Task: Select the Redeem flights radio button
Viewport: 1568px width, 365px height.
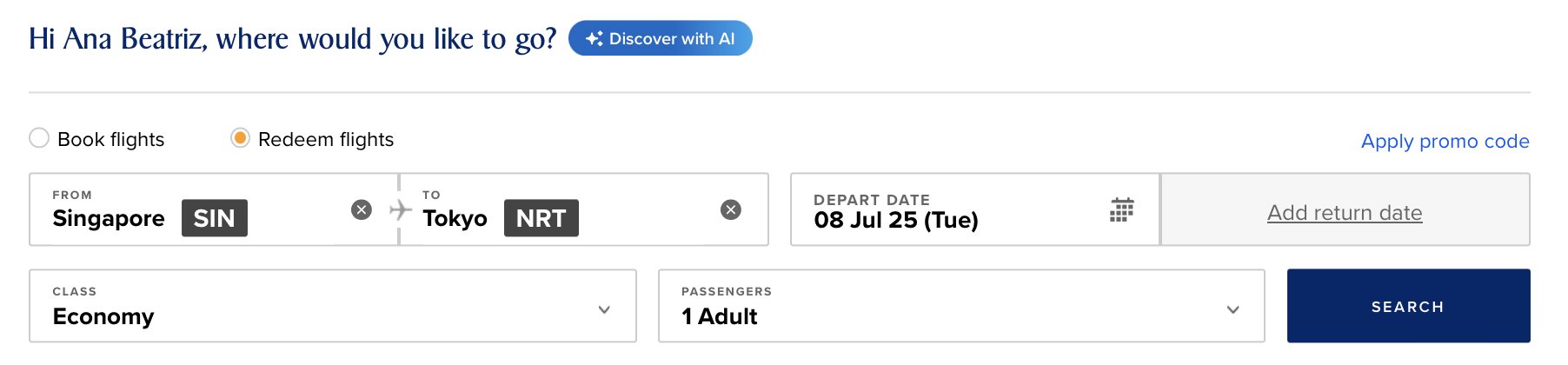Action: (240, 138)
